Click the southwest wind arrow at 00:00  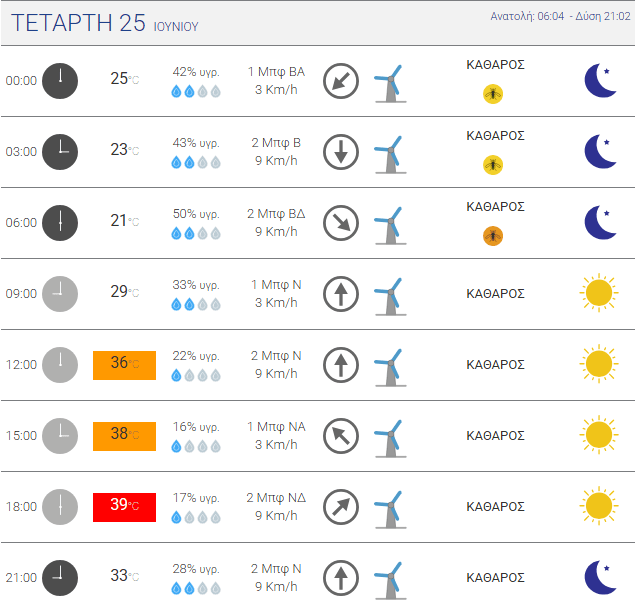pos(341,81)
